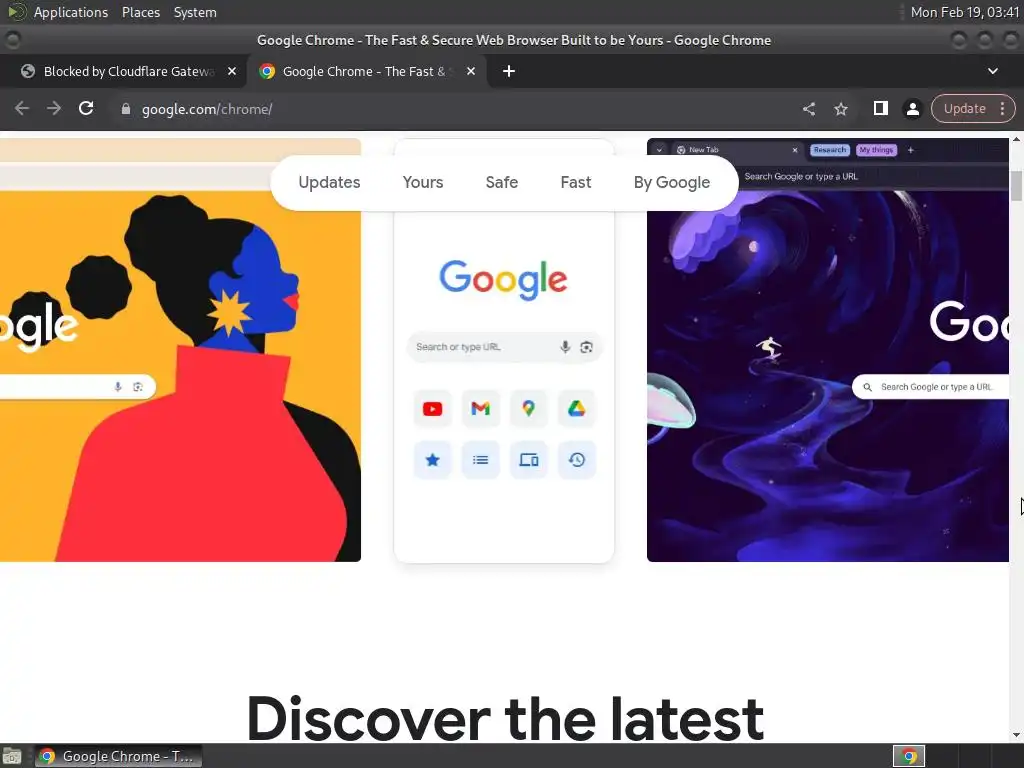Screen dimensions: 1024x768
Task: Click the bookmarks star tile
Action: pyautogui.click(x=432, y=460)
